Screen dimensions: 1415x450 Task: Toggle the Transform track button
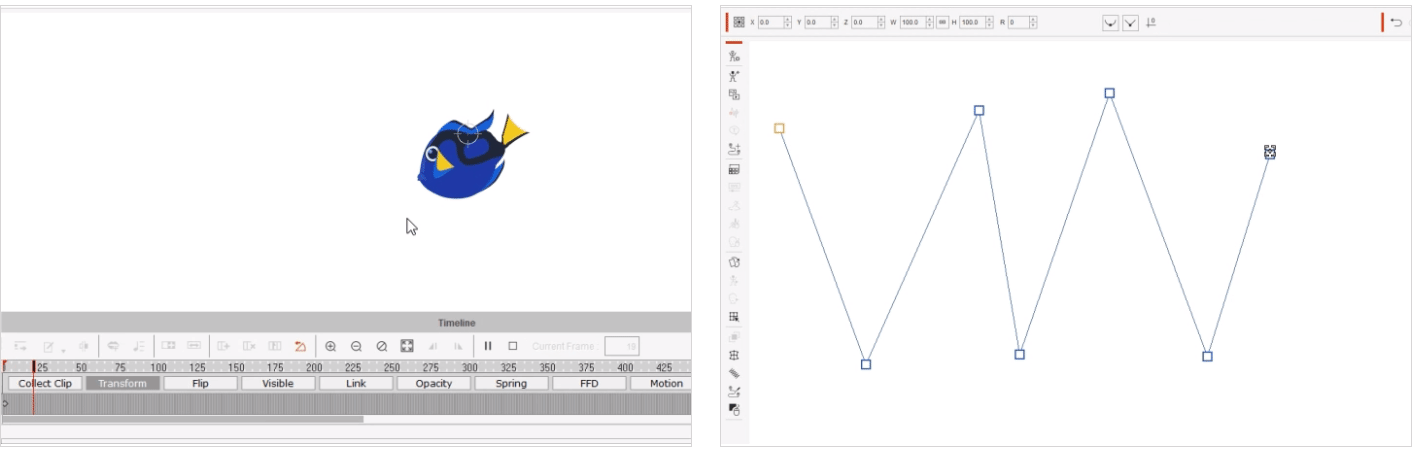pyautogui.click(x=123, y=383)
